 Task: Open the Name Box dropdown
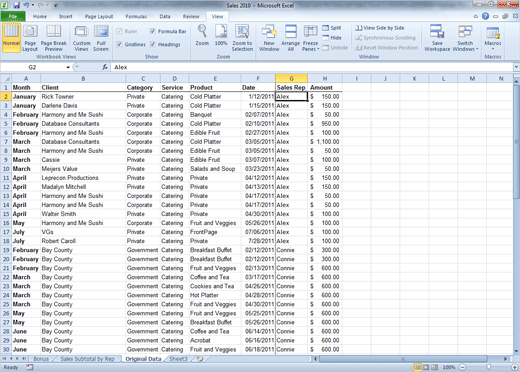pos(68,67)
